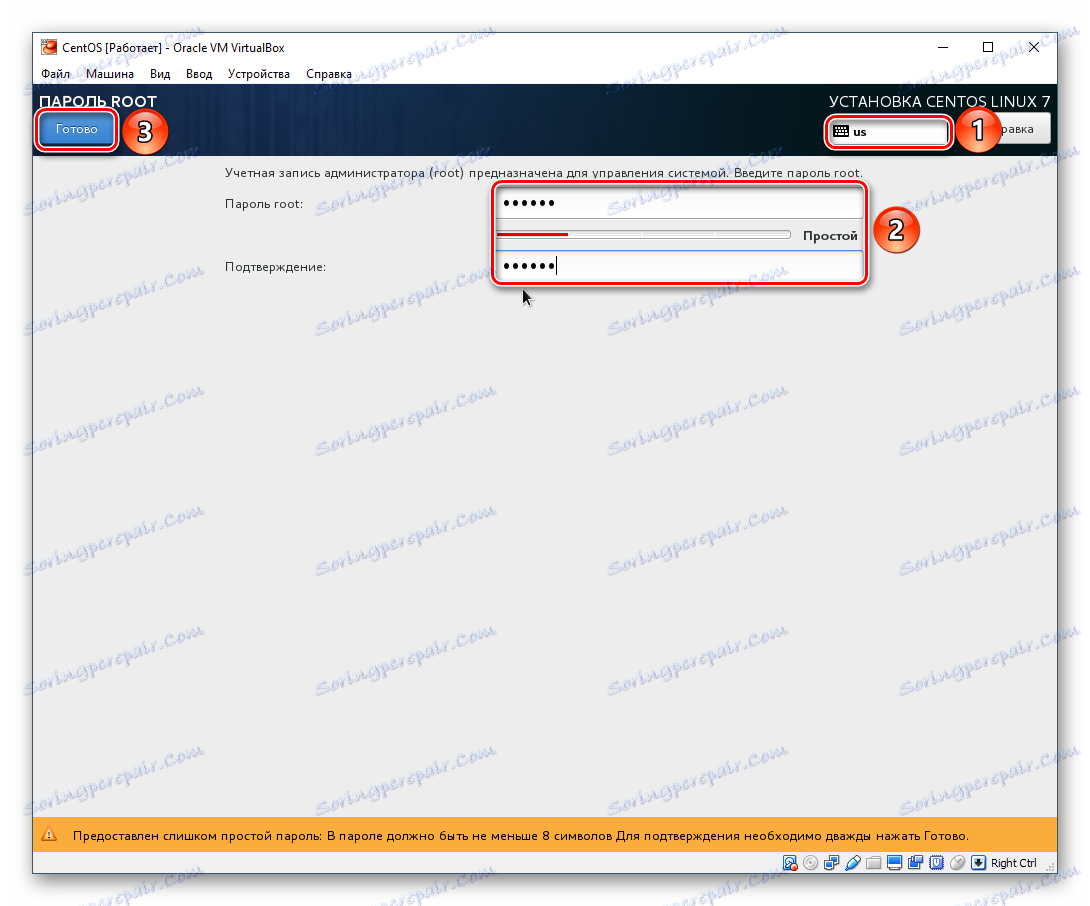Click the window resize grip in status bar

[x=1051, y=867]
